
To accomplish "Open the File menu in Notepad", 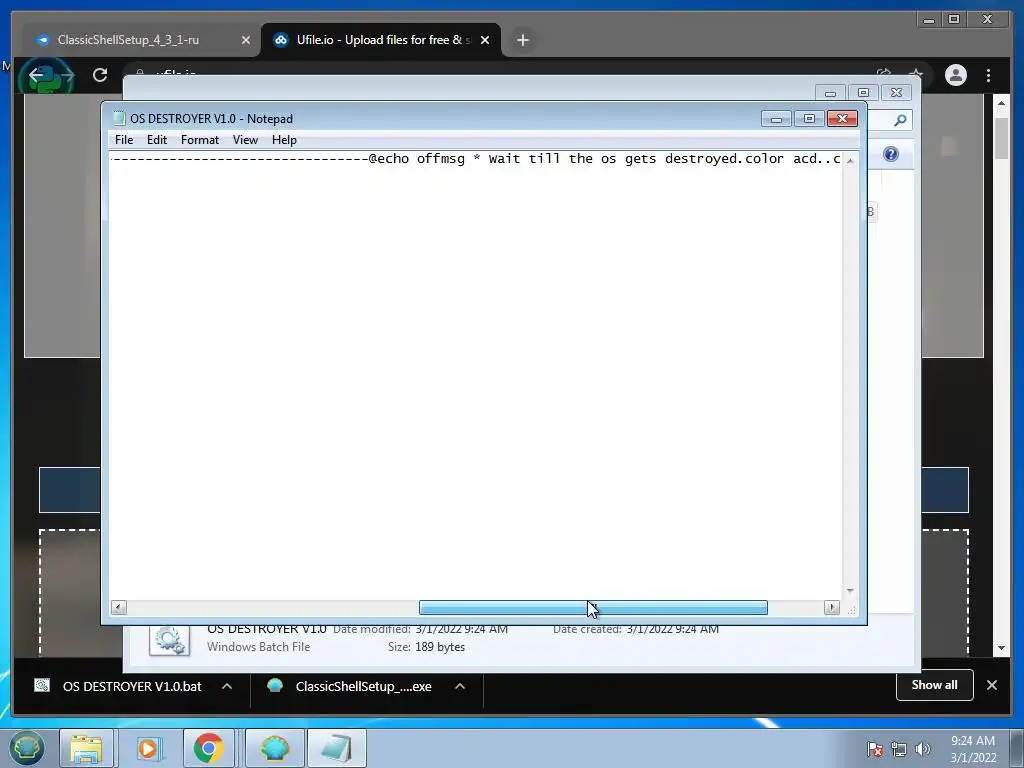I will click(x=123, y=140).
